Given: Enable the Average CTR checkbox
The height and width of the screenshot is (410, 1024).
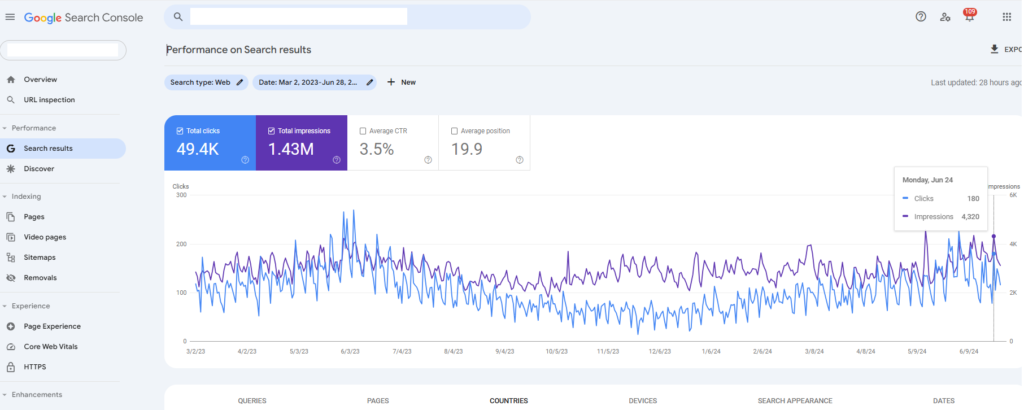Looking at the screenshot, I should [x=362, y=131].
